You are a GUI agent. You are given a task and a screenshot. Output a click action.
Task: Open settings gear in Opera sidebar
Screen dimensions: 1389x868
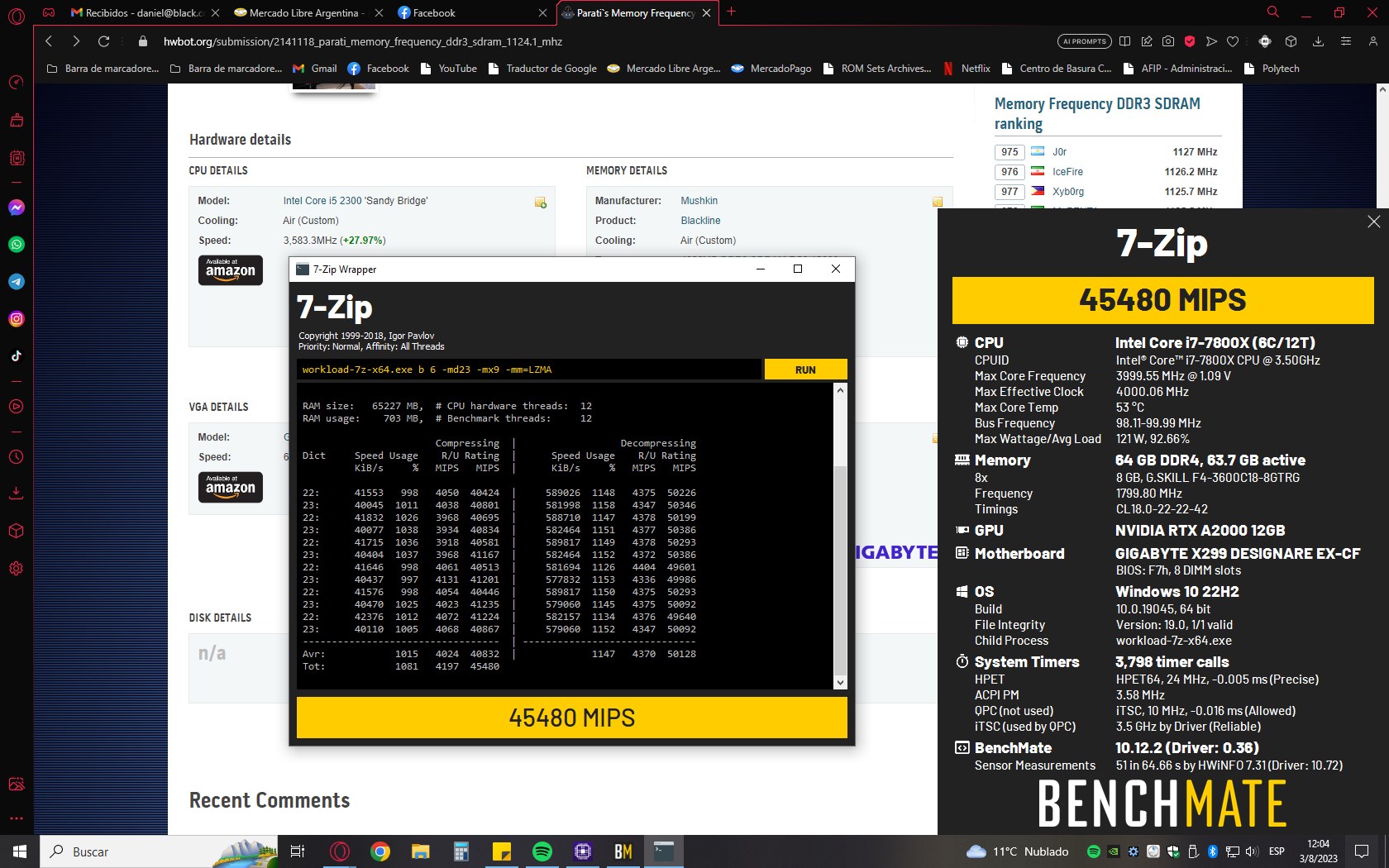17,569
